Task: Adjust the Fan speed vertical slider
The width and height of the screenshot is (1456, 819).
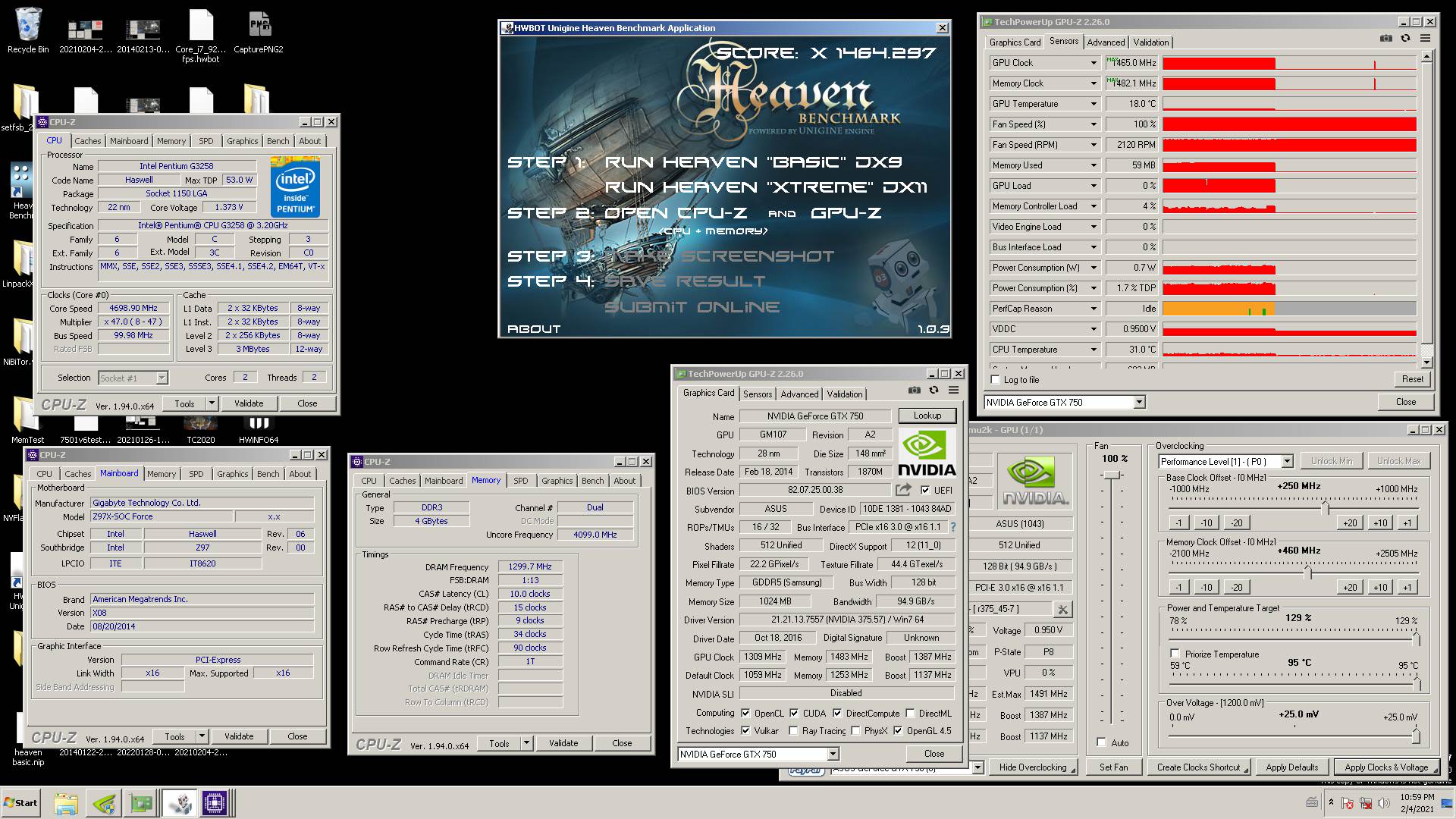Action: pyautogui.click(x=1112, y=475)
